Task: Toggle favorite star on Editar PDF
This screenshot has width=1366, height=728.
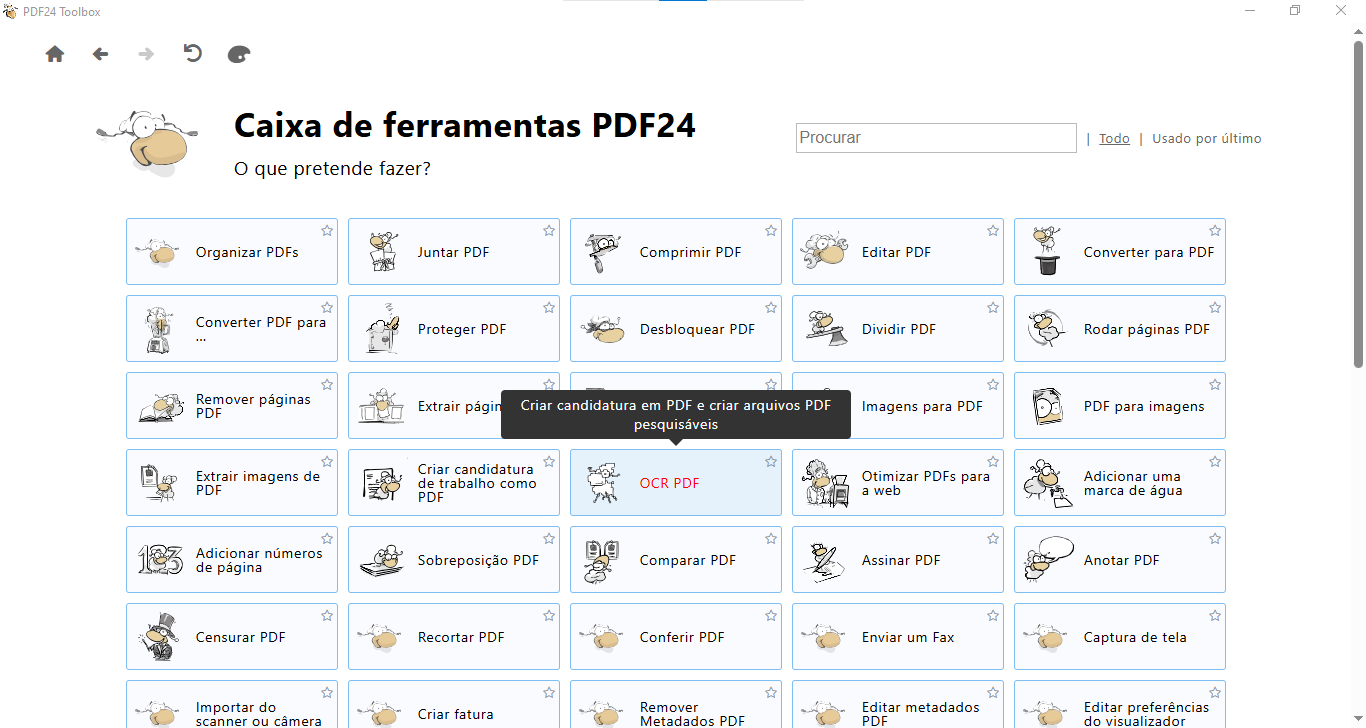Action: [x=993, y=231]
